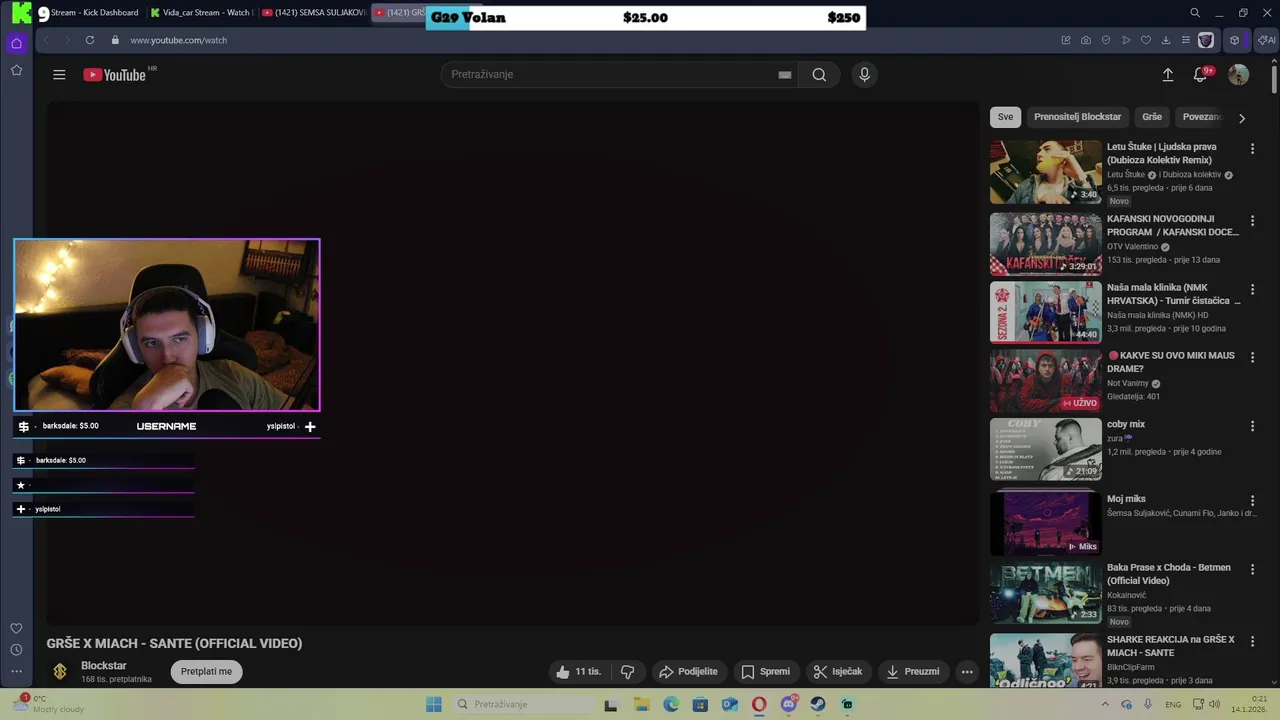The image size is (1280, 720).
Task: Click the Pretplati me subscribe button
Action: click(x=206, y=671)
